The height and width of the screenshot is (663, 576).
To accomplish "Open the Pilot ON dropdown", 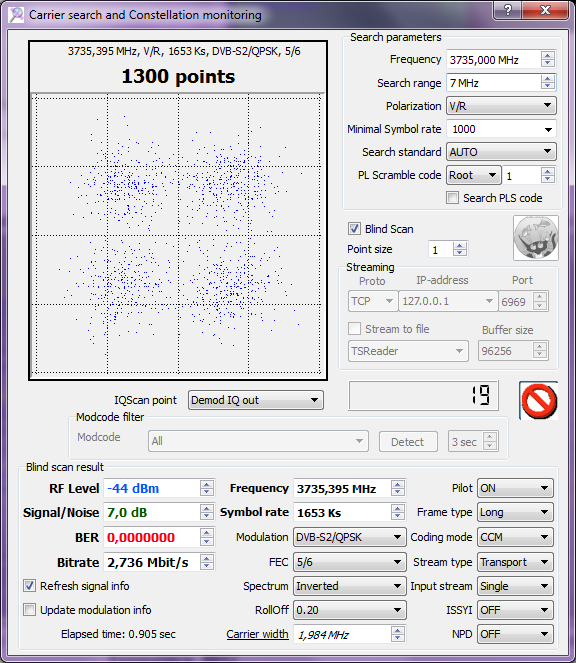I will coord(515,488).
